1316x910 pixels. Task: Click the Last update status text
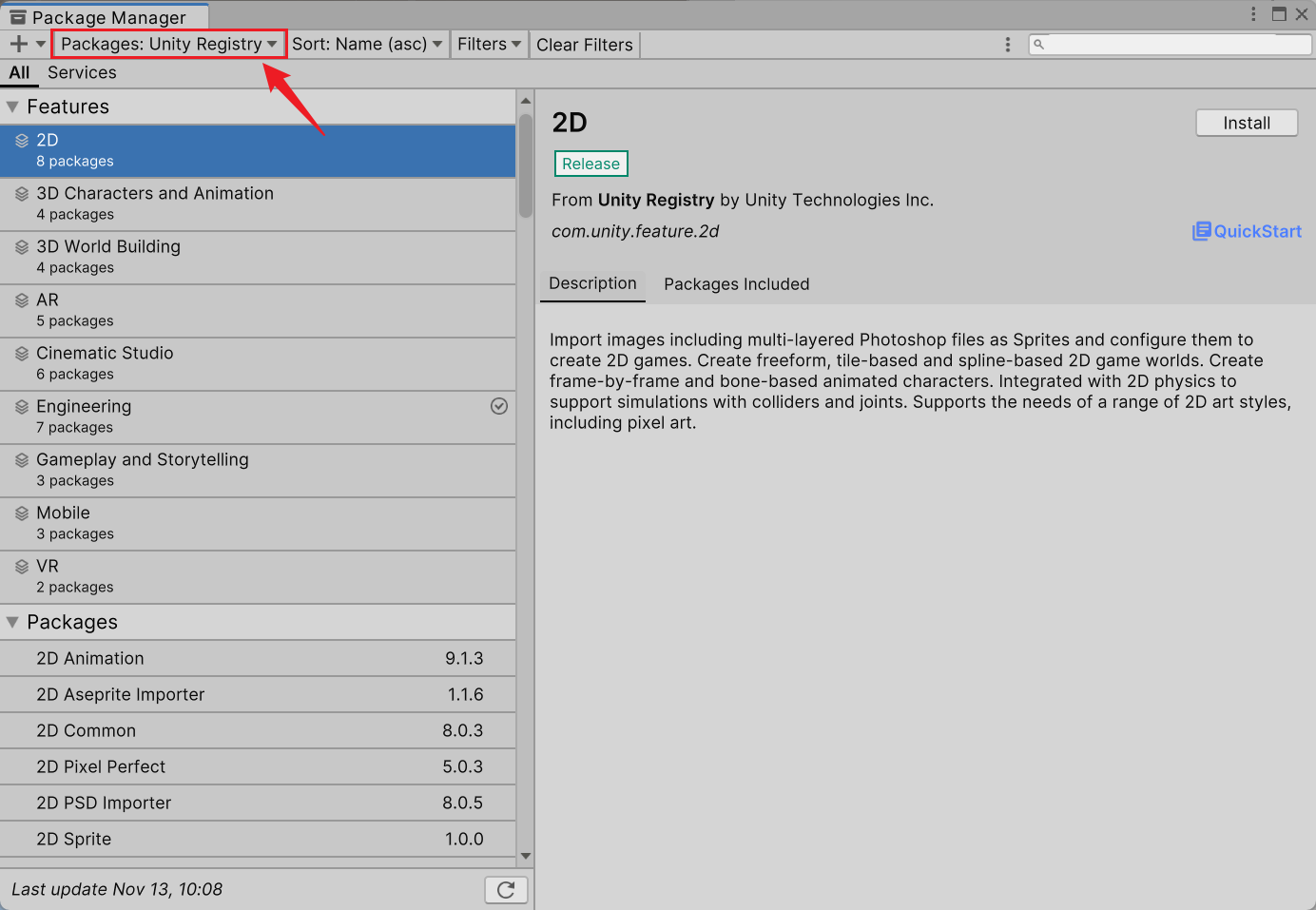pyautogui.click(x=117, y=890)
